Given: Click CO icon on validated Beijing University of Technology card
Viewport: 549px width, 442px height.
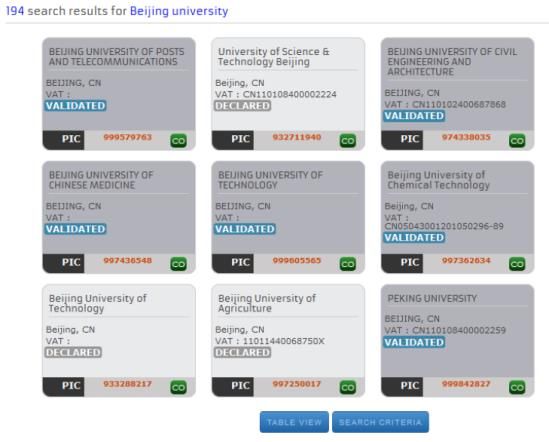Looking at the screenshot, I should coord(348,264).
